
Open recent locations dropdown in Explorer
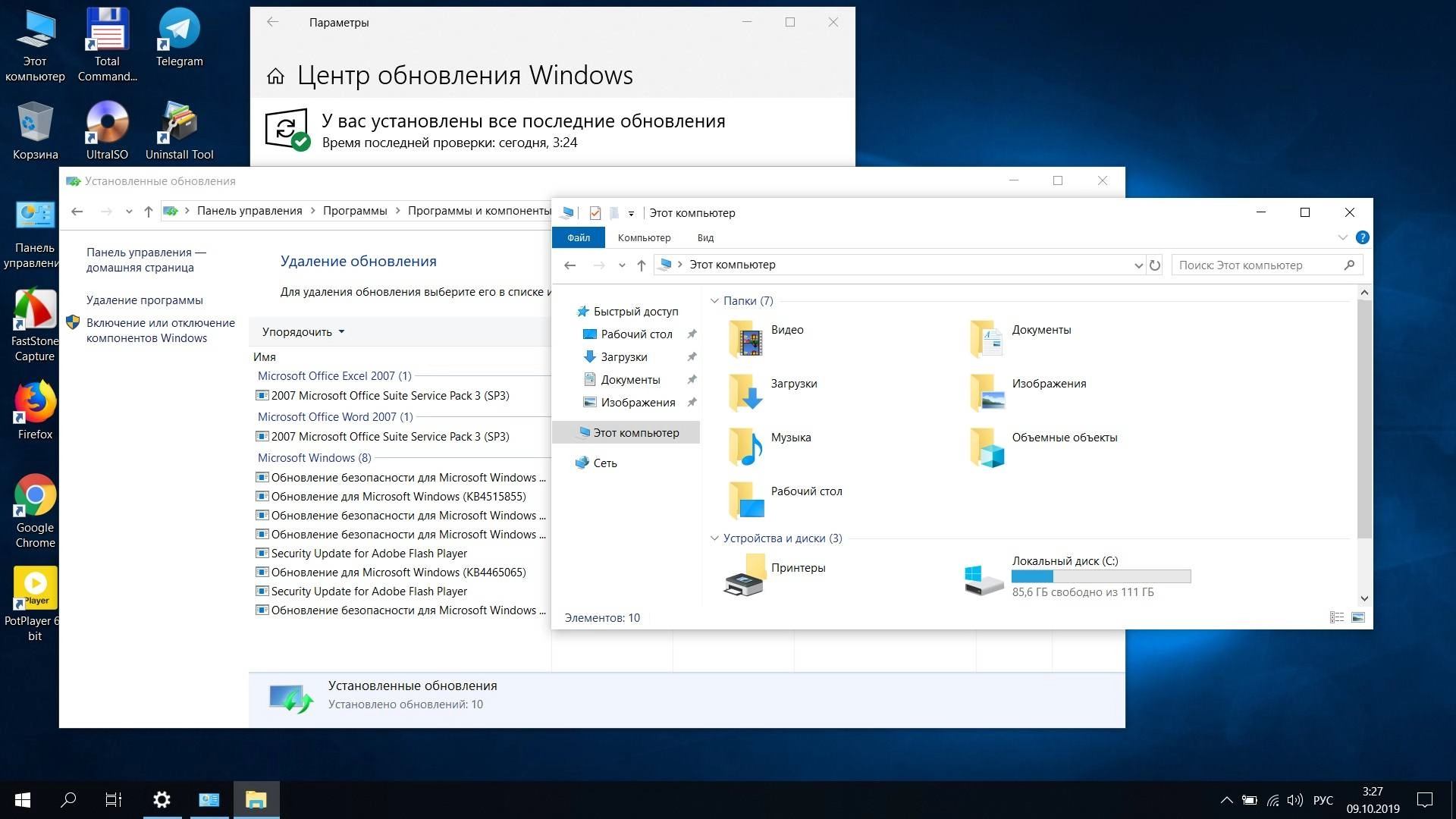click(x=622, y=265)
